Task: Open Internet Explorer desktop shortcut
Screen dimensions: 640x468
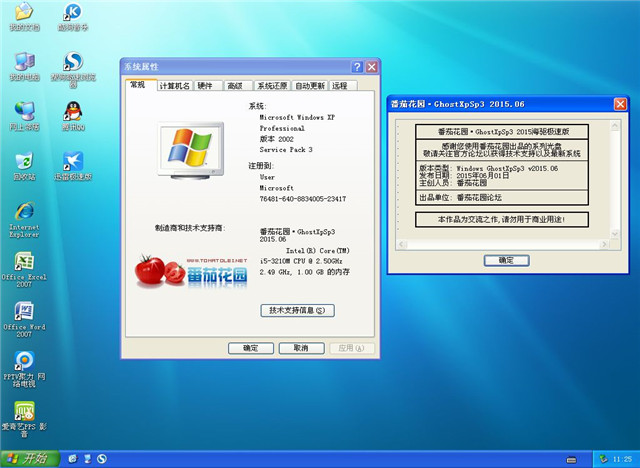Action: pos(23,212)
